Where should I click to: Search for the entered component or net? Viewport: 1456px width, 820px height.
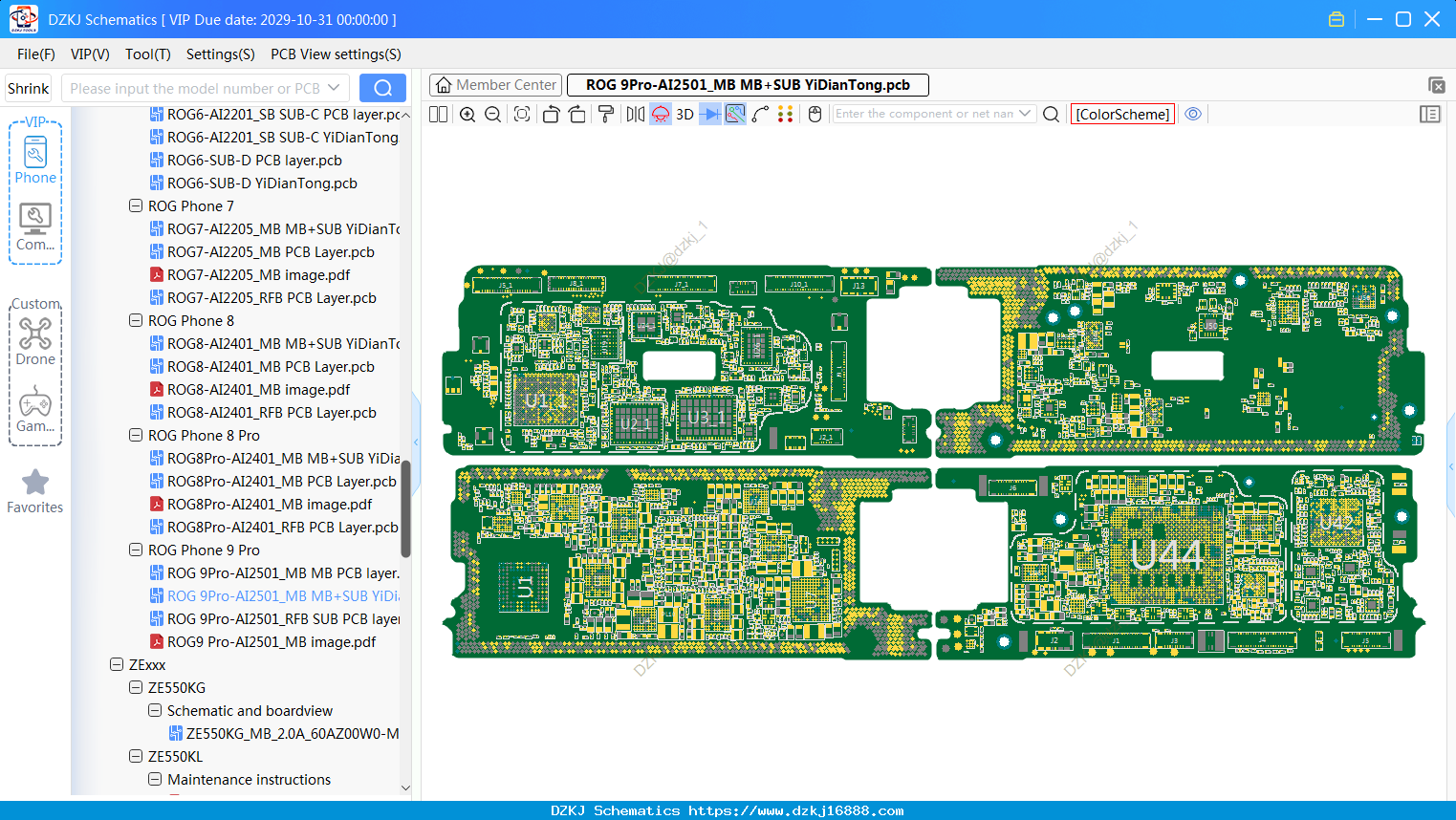click(1051, 115)
